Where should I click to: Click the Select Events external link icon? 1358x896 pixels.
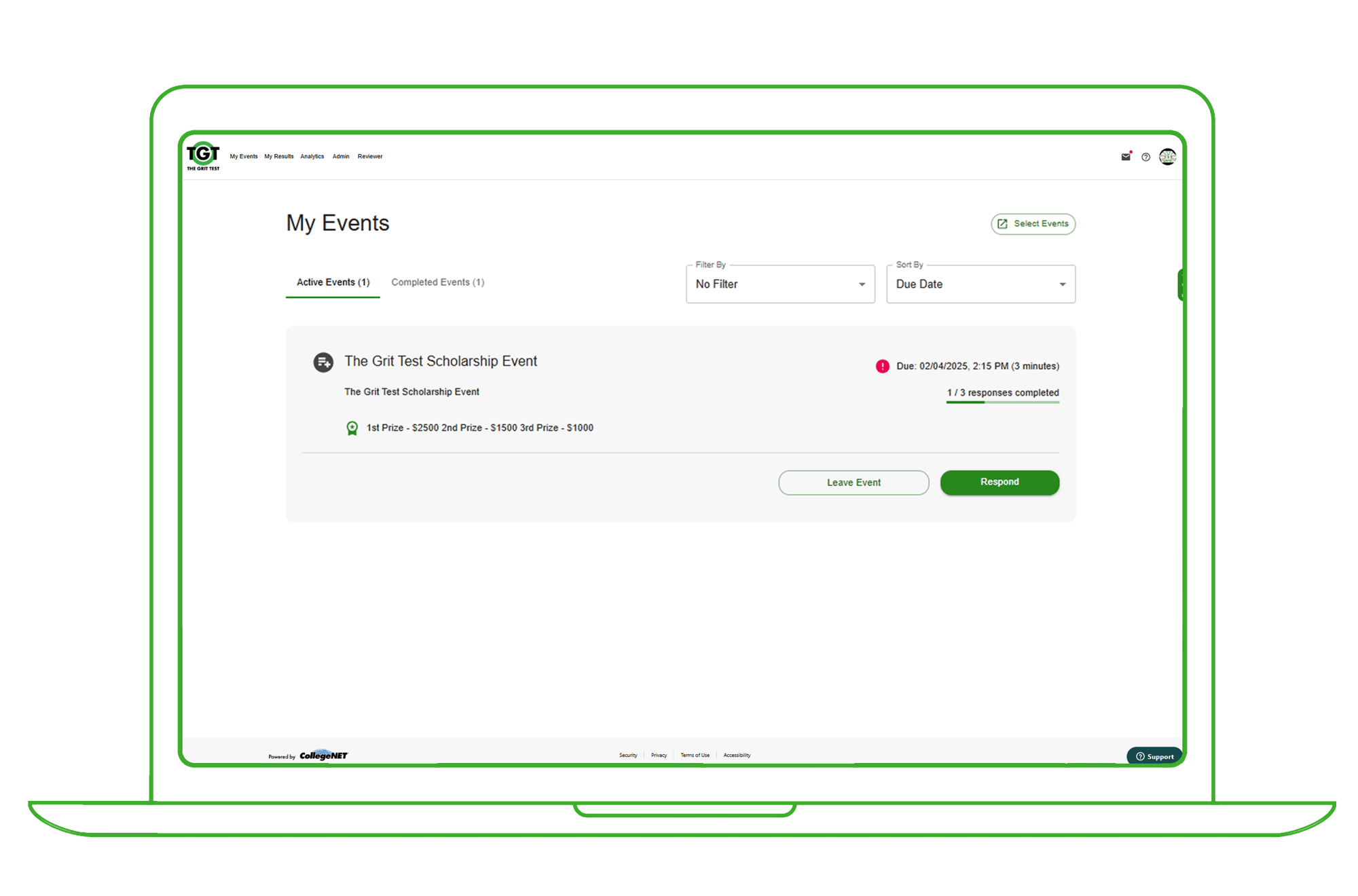[1001, 223]
